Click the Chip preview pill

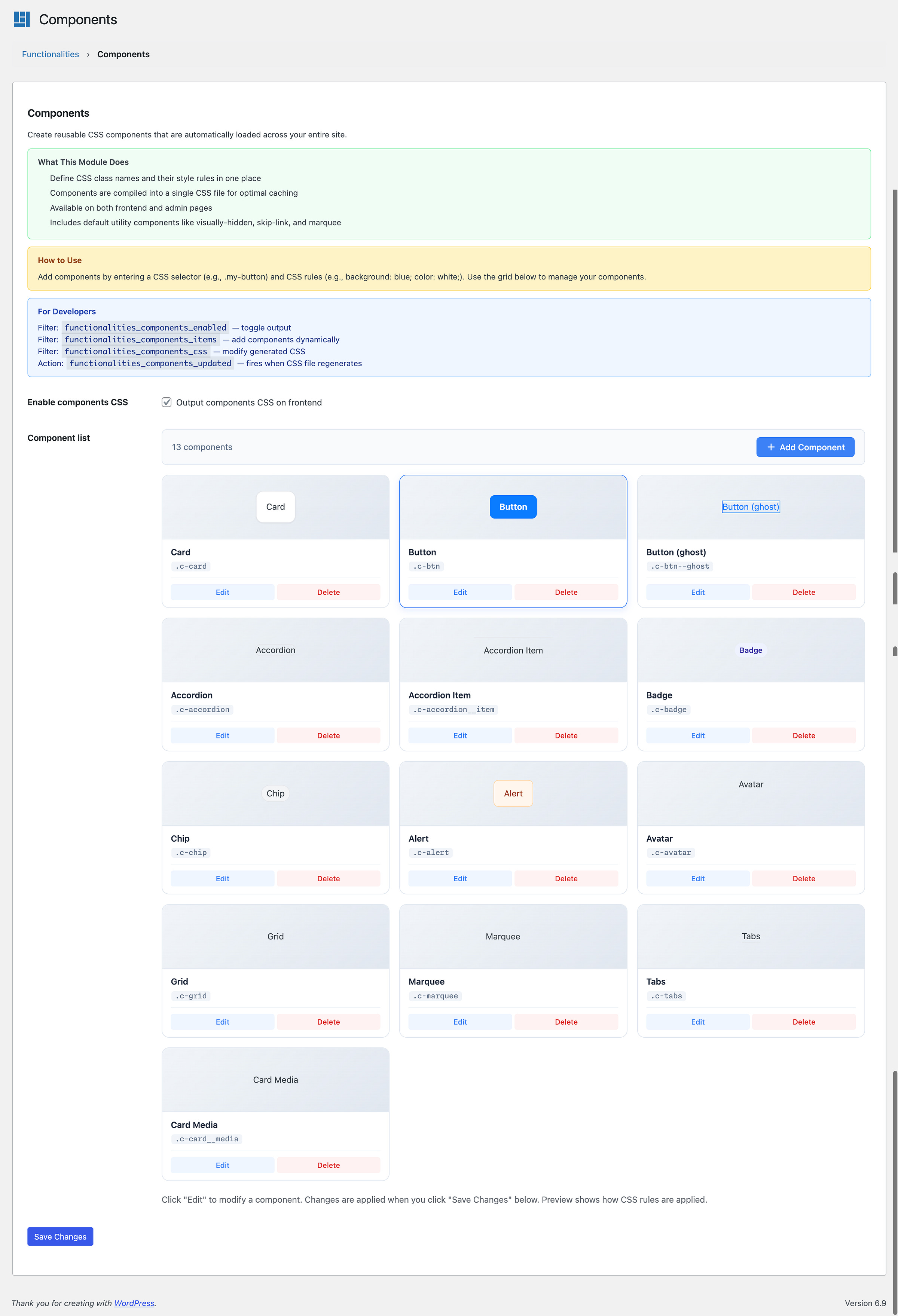coord(275,793)
